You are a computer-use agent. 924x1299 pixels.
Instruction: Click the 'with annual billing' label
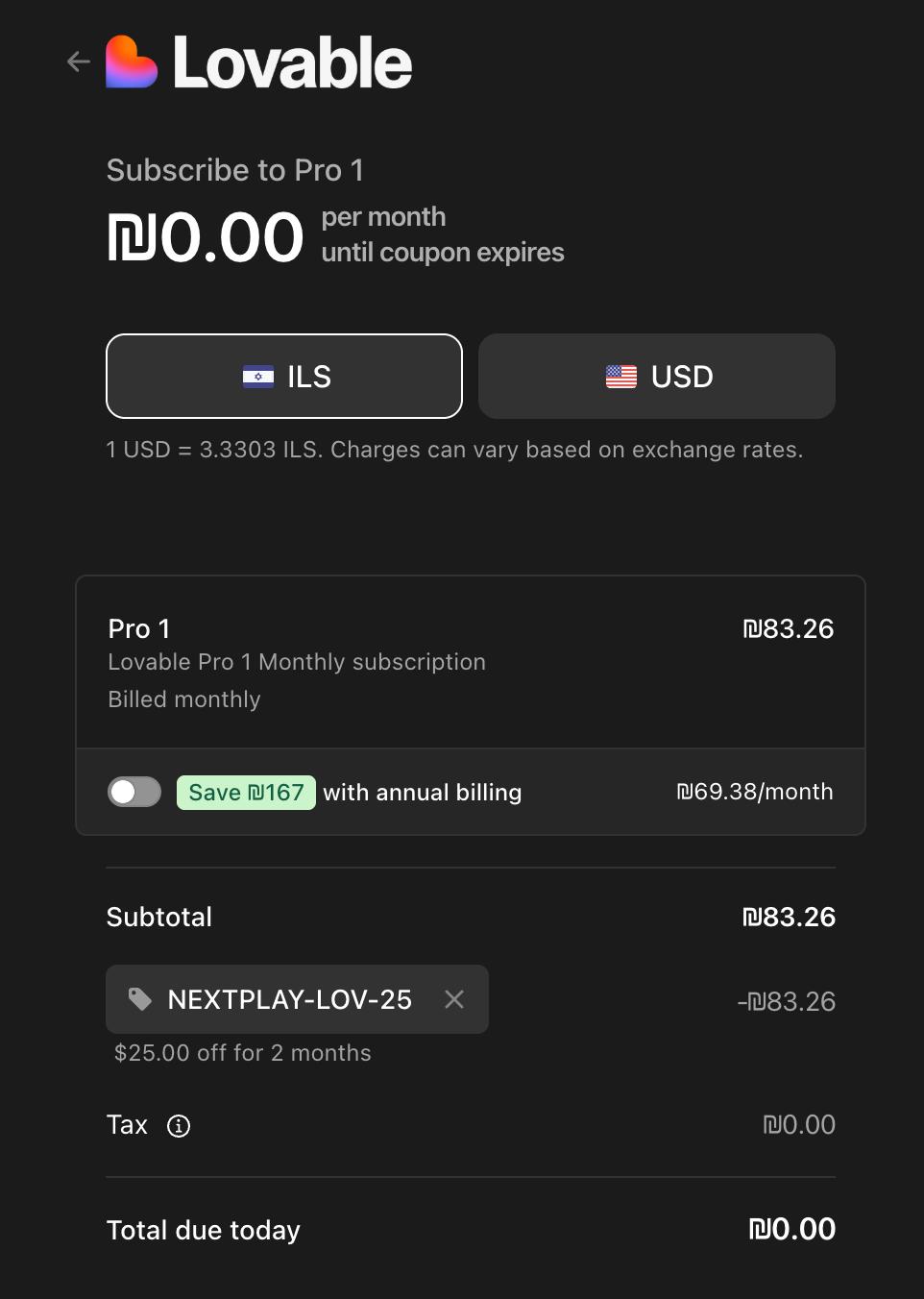pyautogui.click(x=422, y=793)
